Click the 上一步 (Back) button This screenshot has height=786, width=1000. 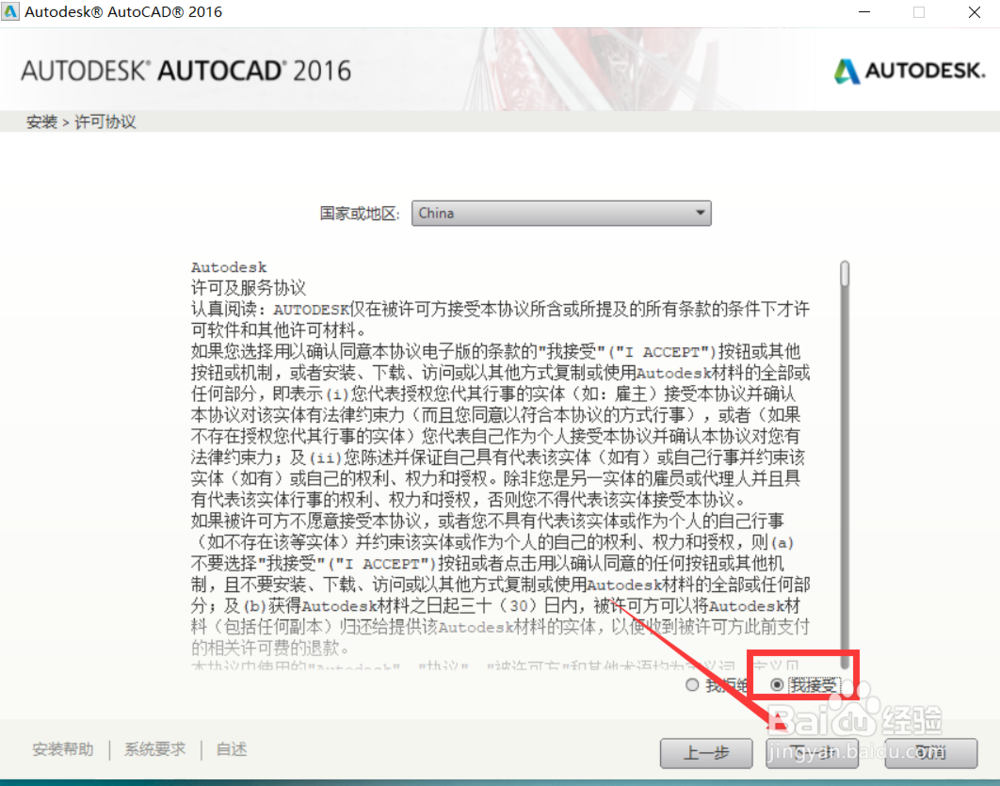706,753
